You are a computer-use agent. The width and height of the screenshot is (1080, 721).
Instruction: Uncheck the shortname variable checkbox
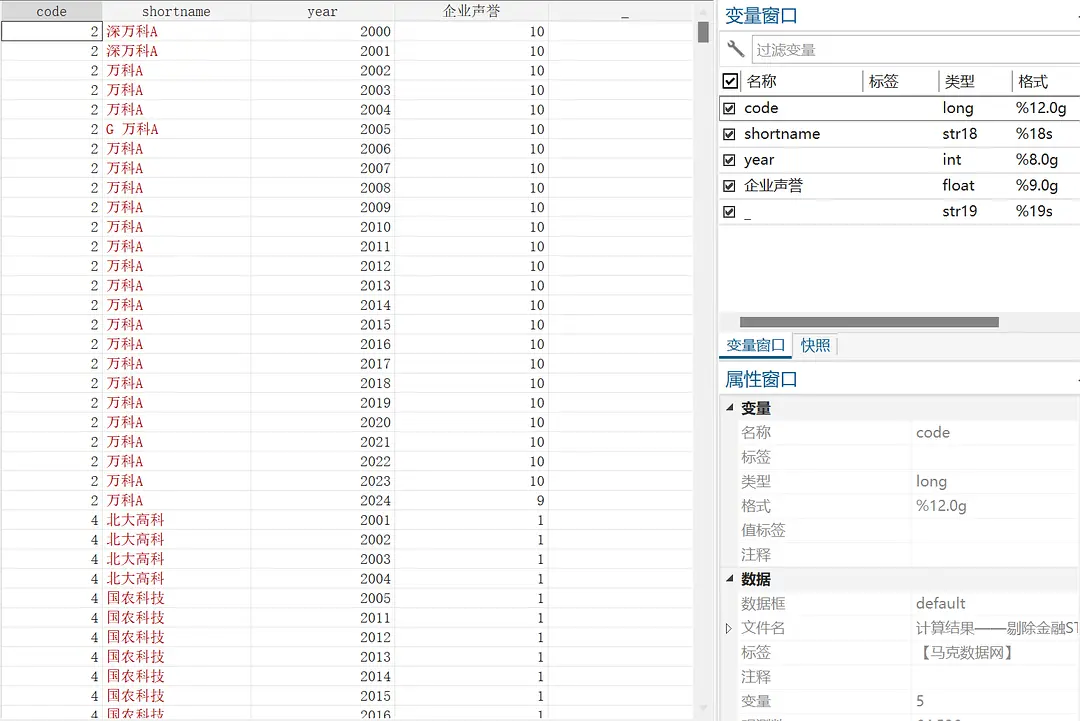[730, 133]
